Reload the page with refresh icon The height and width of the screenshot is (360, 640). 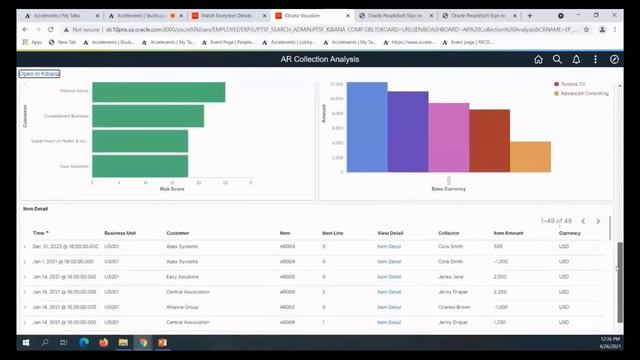tap(51, 29)
